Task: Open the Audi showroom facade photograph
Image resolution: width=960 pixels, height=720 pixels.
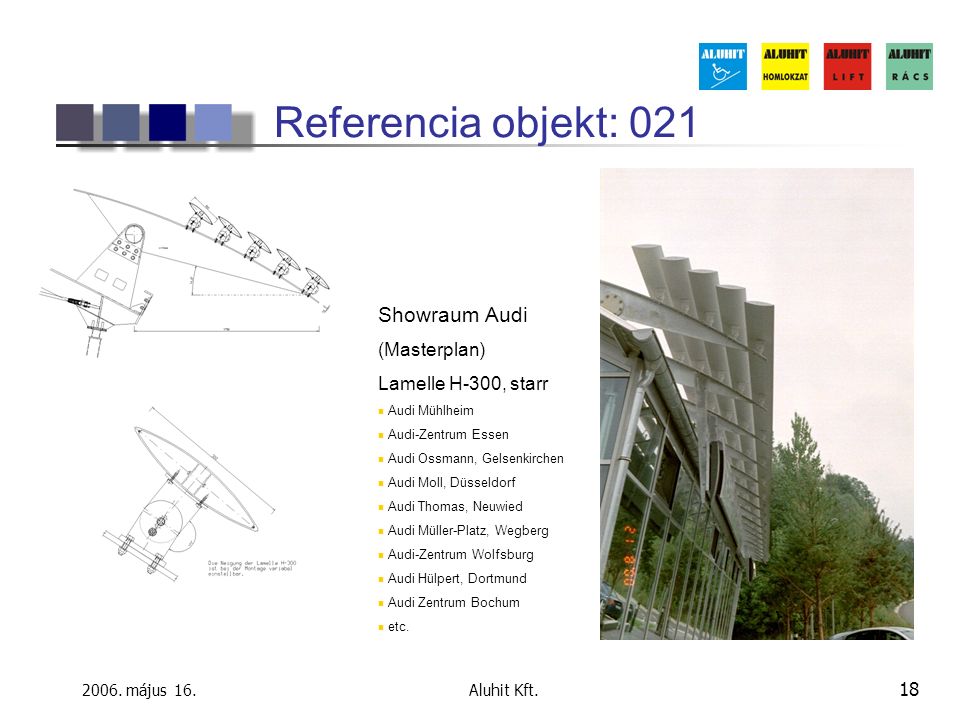Action: [757, 404]
